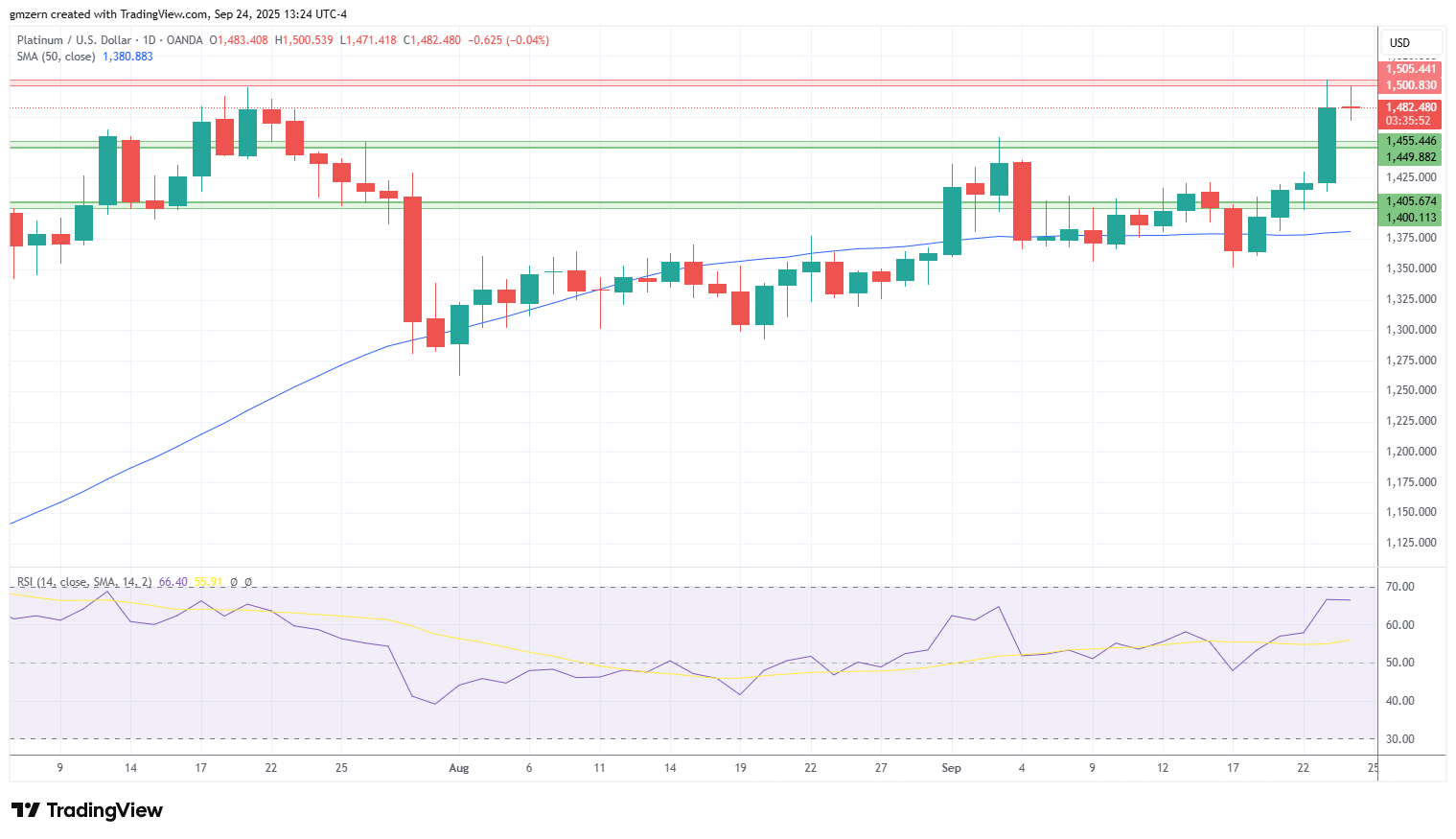Click the RSI 30.00 axis level
The height and width of the screenshot is (839, 1456).
click(x=1400, y=739)
